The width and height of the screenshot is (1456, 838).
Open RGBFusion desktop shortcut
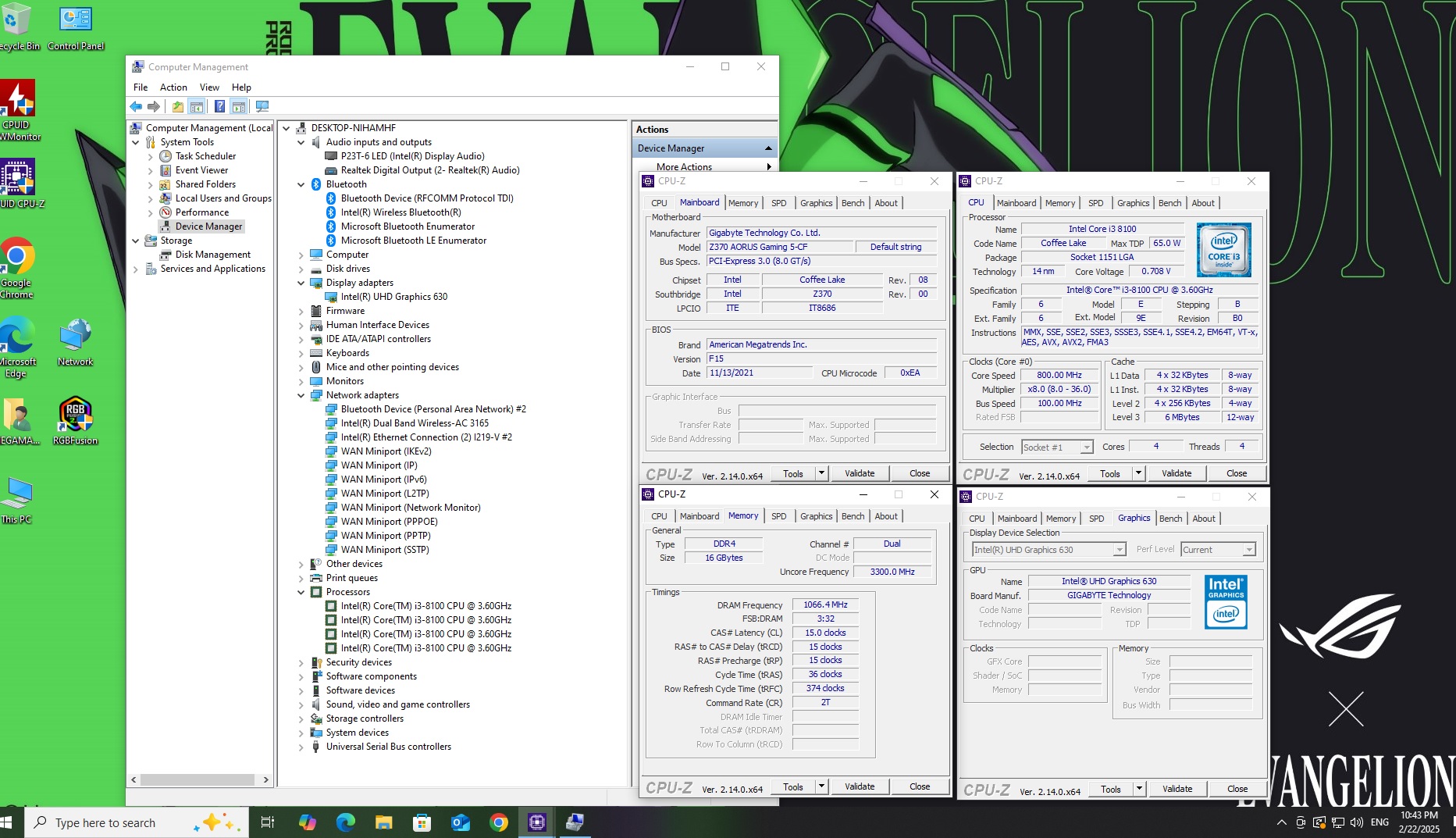(x=75, y=420)
